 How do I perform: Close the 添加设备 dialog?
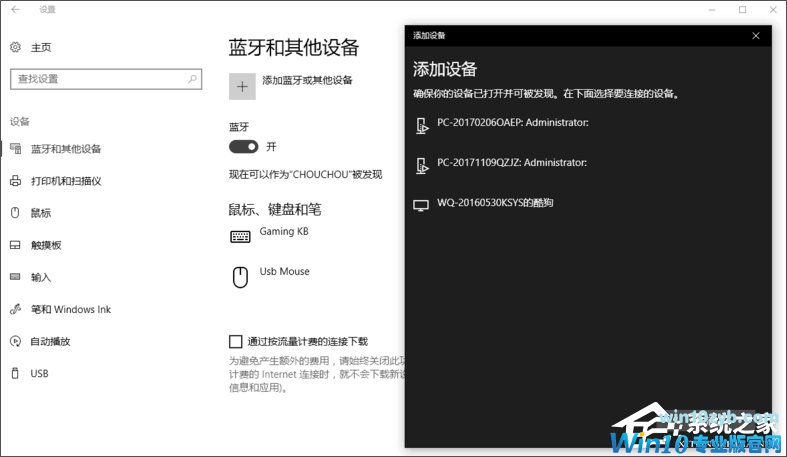coord(756,36)
